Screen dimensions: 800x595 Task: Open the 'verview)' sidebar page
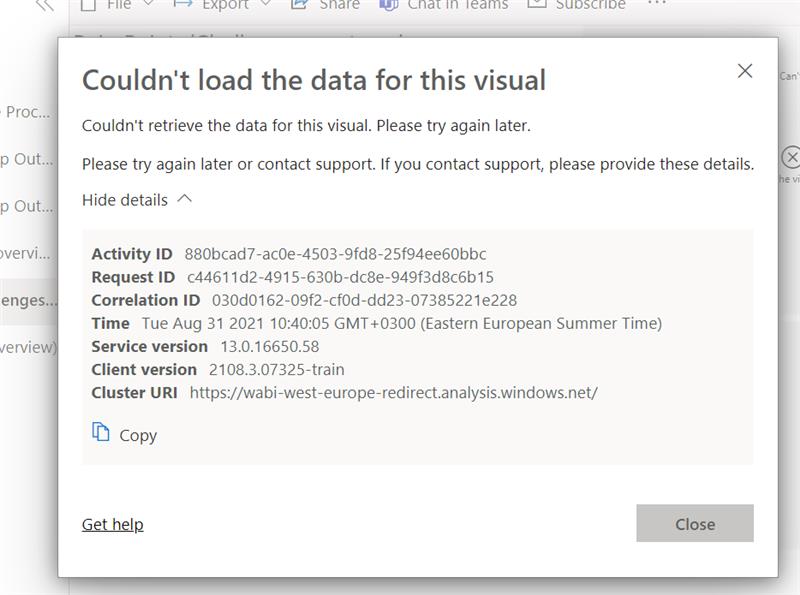coord(29,348)
